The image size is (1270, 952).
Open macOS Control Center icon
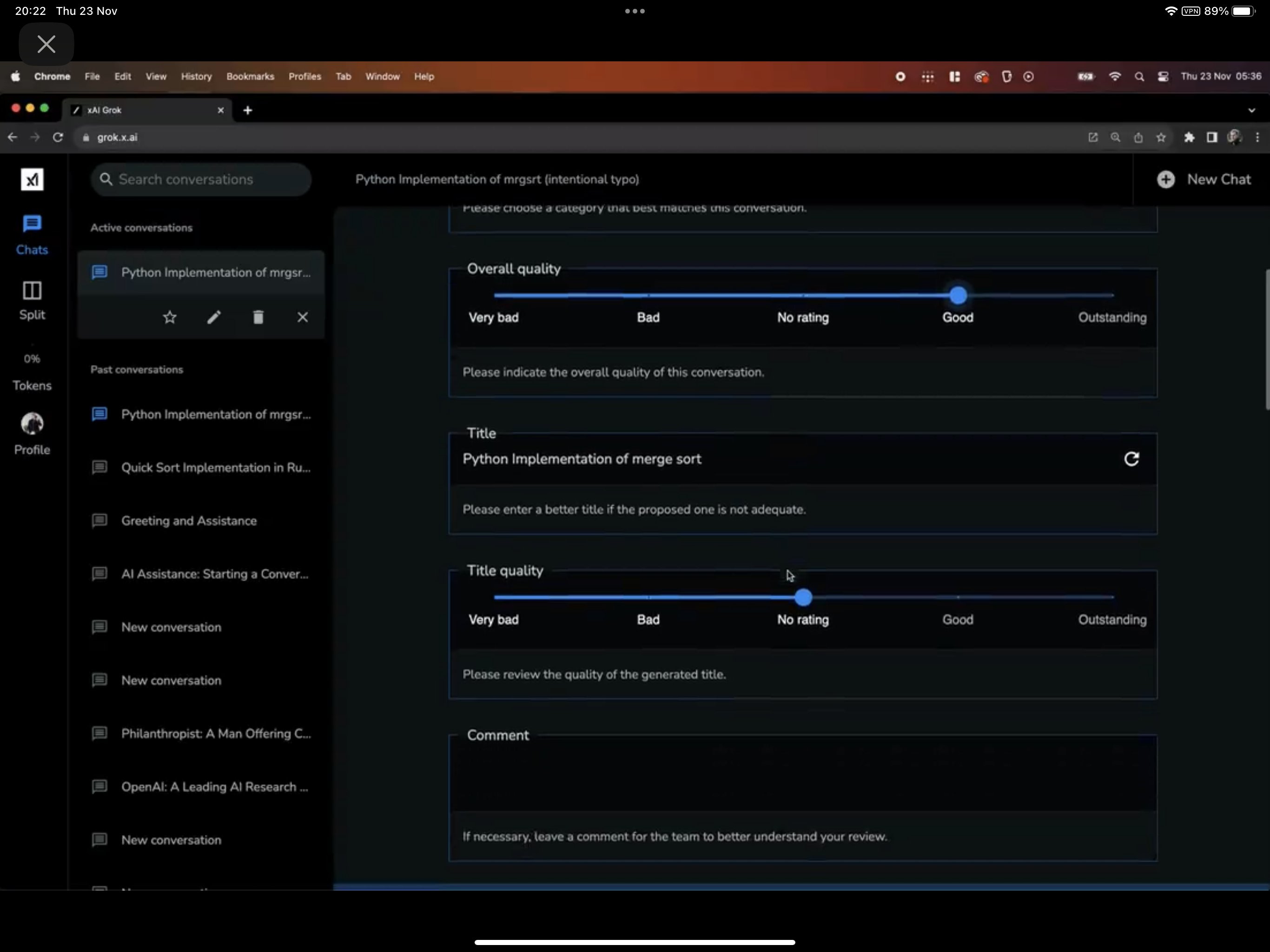click(1163, 77)
